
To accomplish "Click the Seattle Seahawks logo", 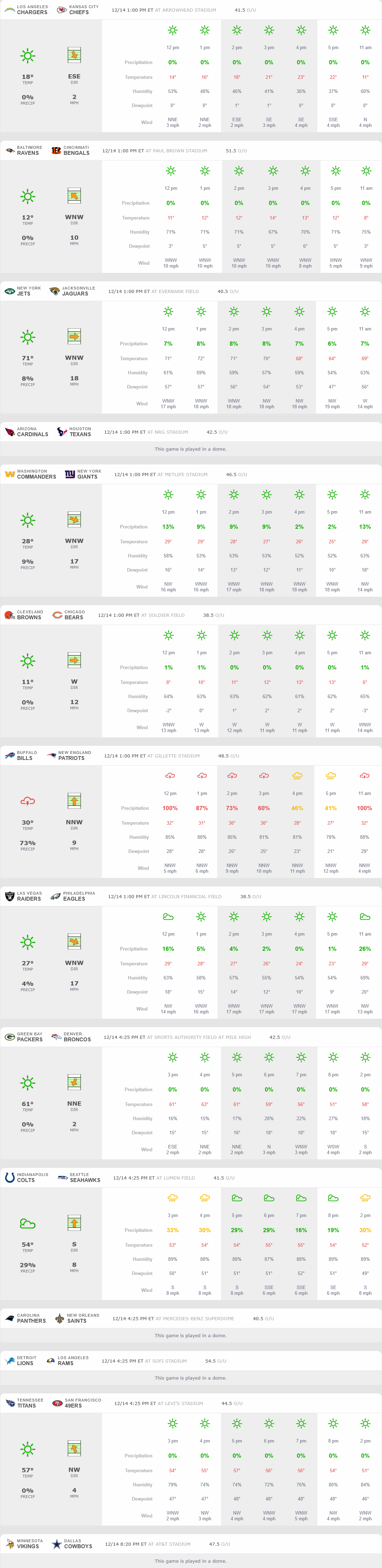I will (62, 1177).
